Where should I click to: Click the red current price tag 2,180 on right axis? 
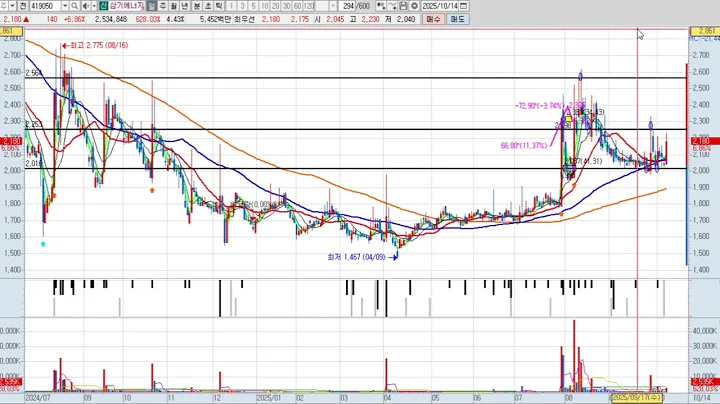[x=704, y=141]
